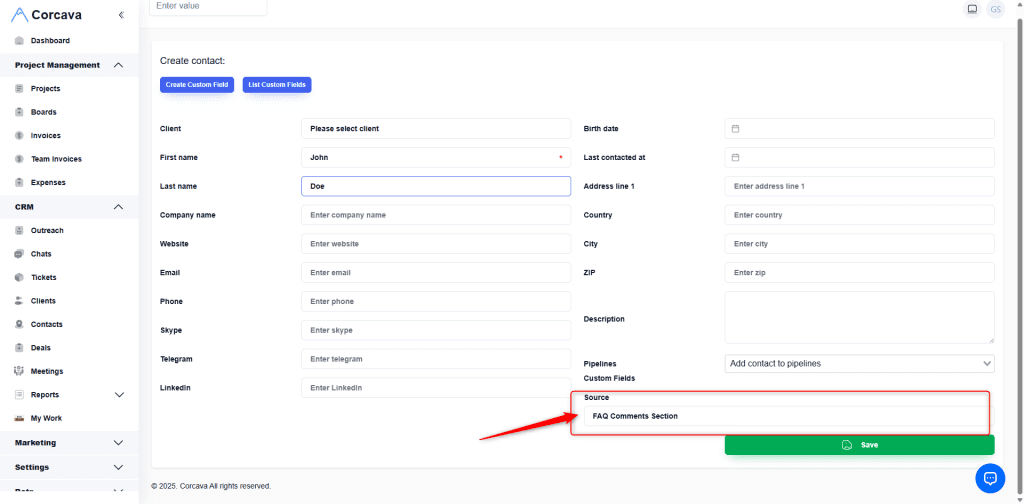Open Tickets in the sidebar

pyautogui.click(x=44, y=277)
